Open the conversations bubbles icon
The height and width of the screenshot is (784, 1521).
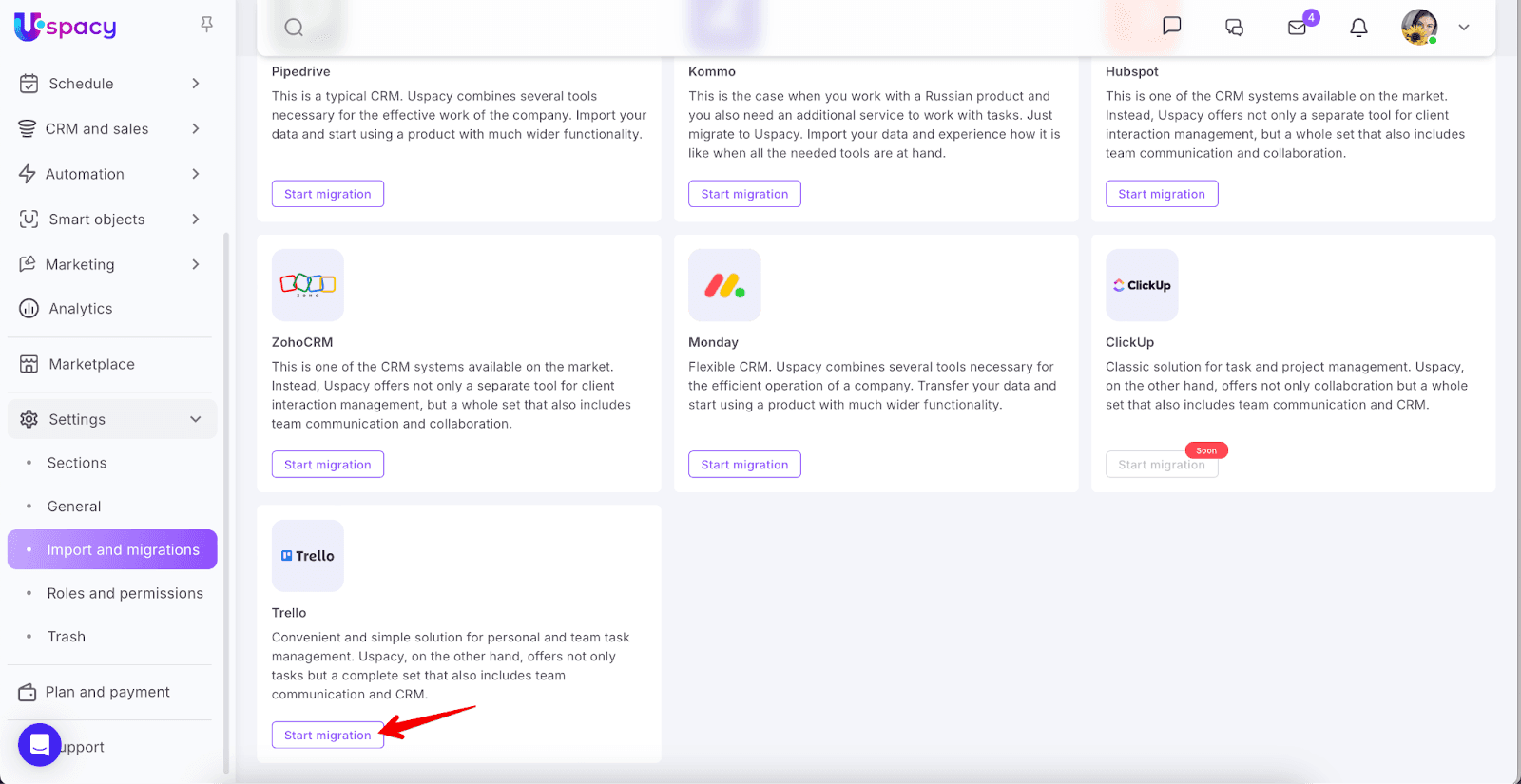[1234, 28]
